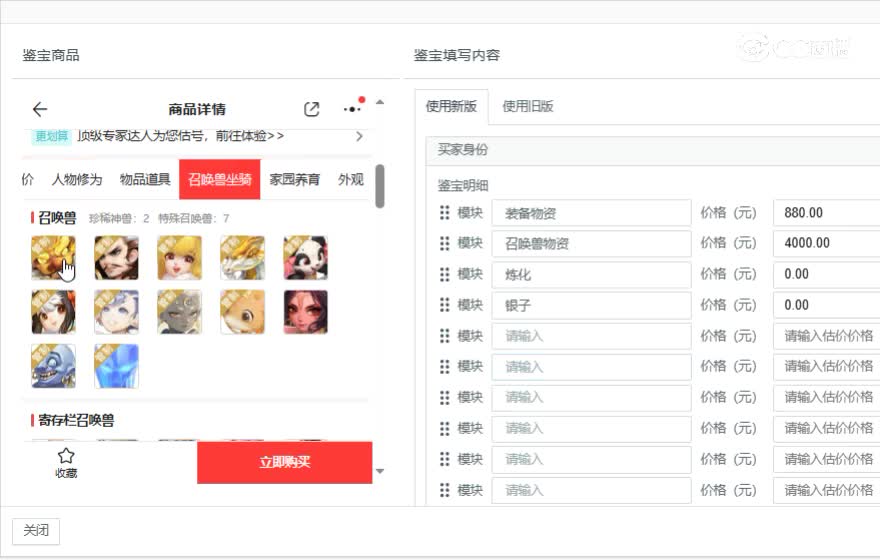Screen dimensions: 880x560
Task: Click the 880.00 price field
Action: pyautogui.click(x=827, y=213)
